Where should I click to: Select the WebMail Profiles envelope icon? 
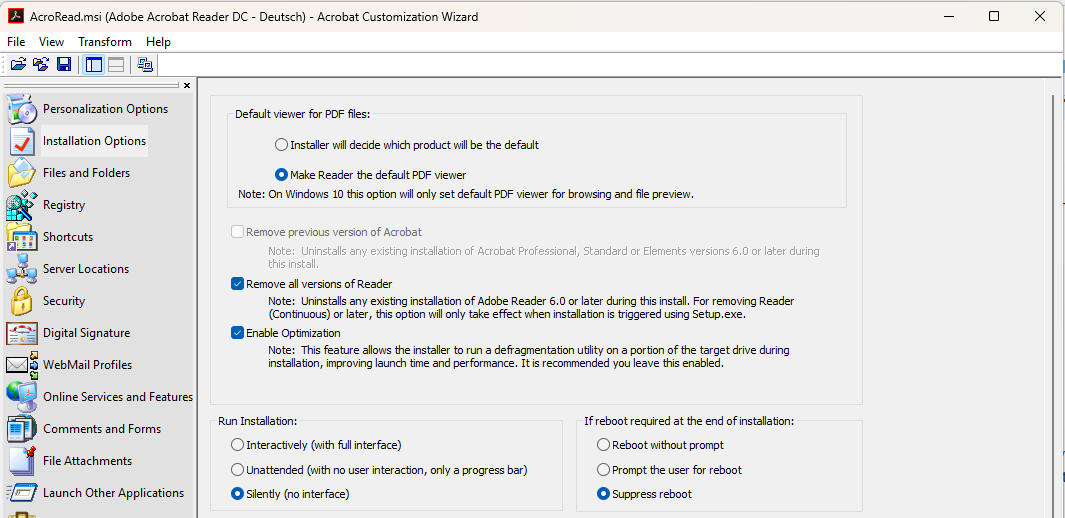[22, 365]
